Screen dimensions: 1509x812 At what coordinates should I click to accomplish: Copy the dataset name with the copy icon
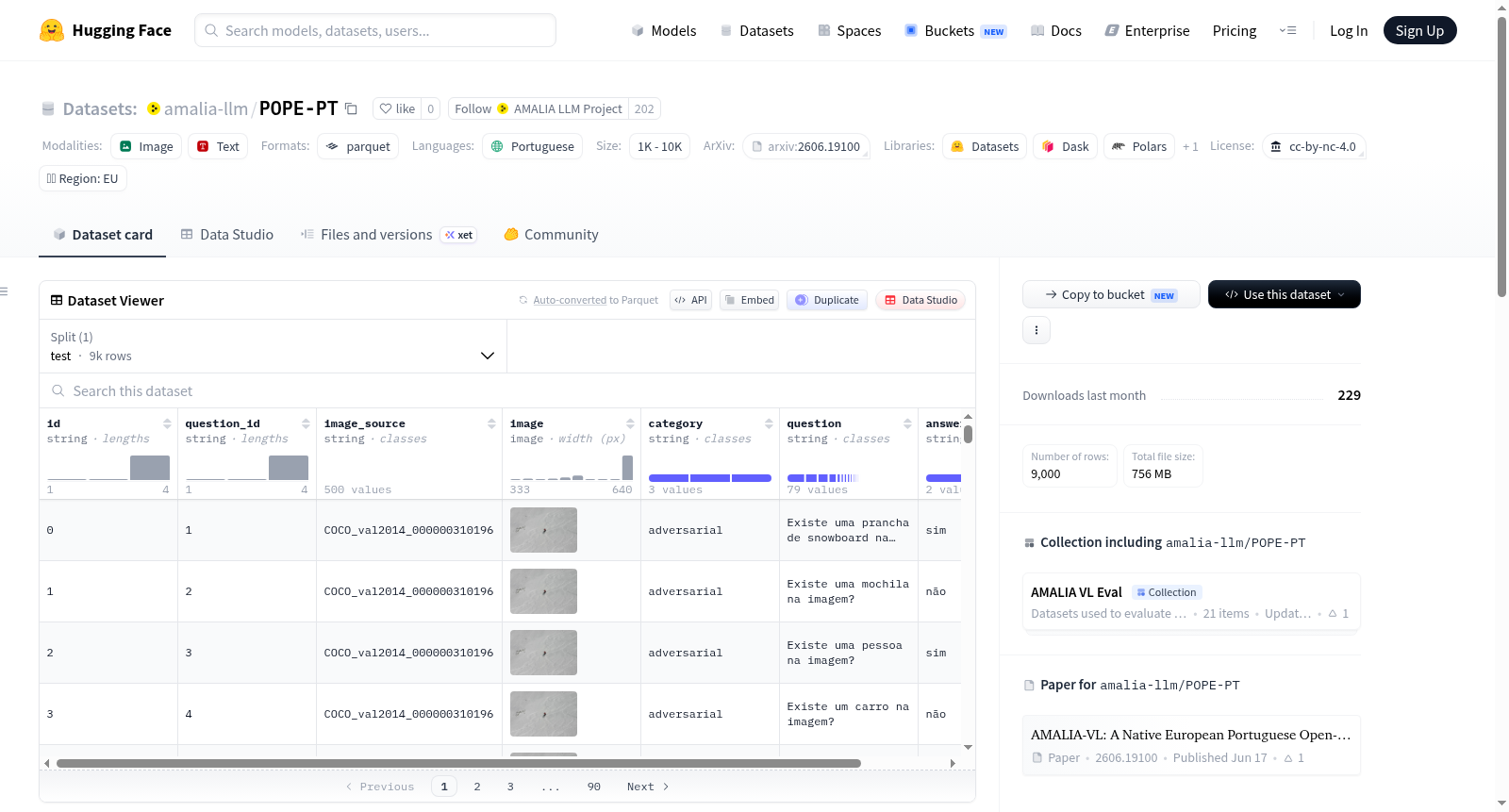pyautogui.click(x=351, y=108)
